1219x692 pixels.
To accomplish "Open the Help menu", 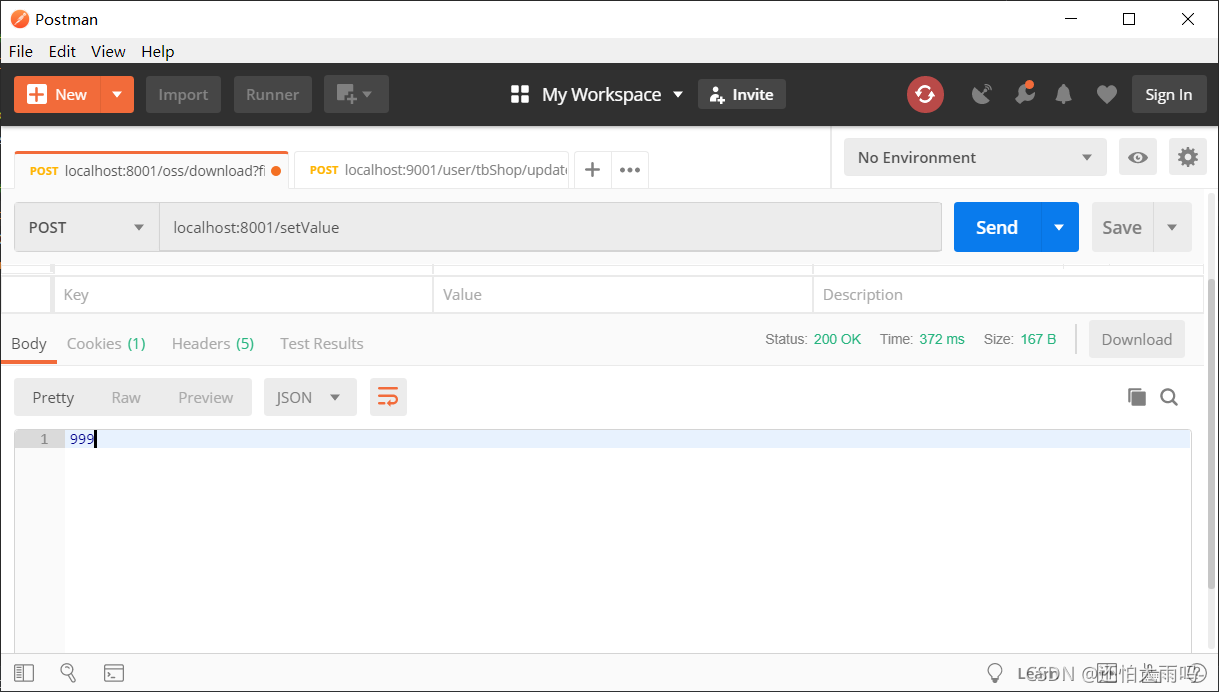I will [158, 51].
